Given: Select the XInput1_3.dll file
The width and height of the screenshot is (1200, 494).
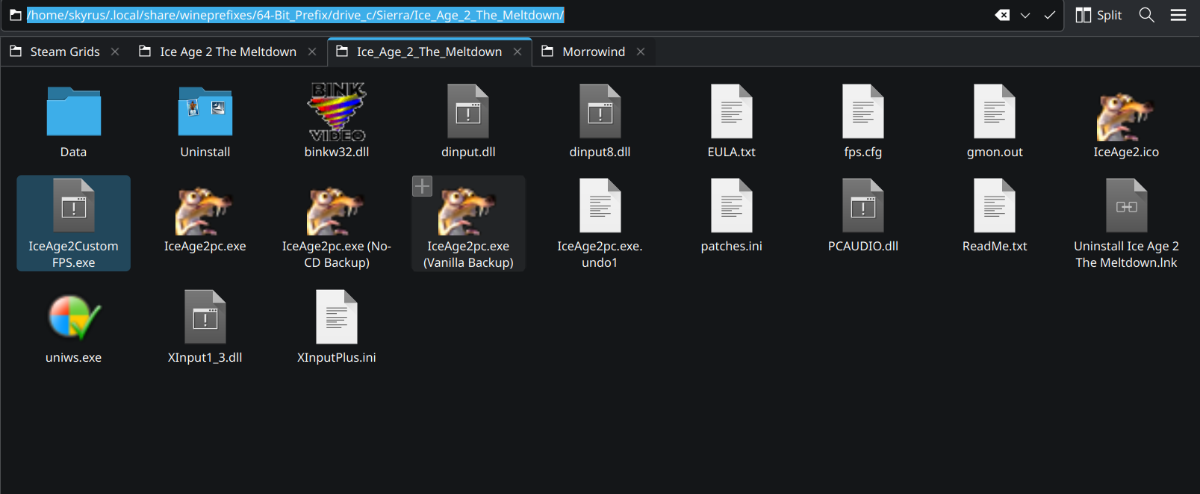Looking at the screenshot, I should click(205, 318).
